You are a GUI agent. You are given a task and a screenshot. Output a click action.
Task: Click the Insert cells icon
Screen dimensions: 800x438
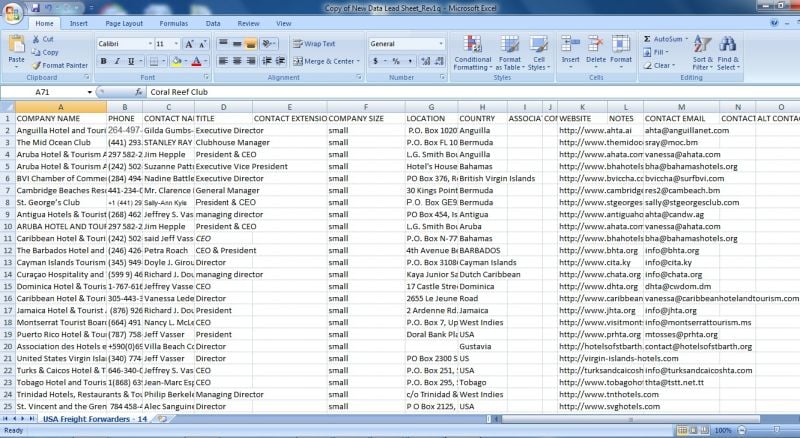[x=570, y=52]
